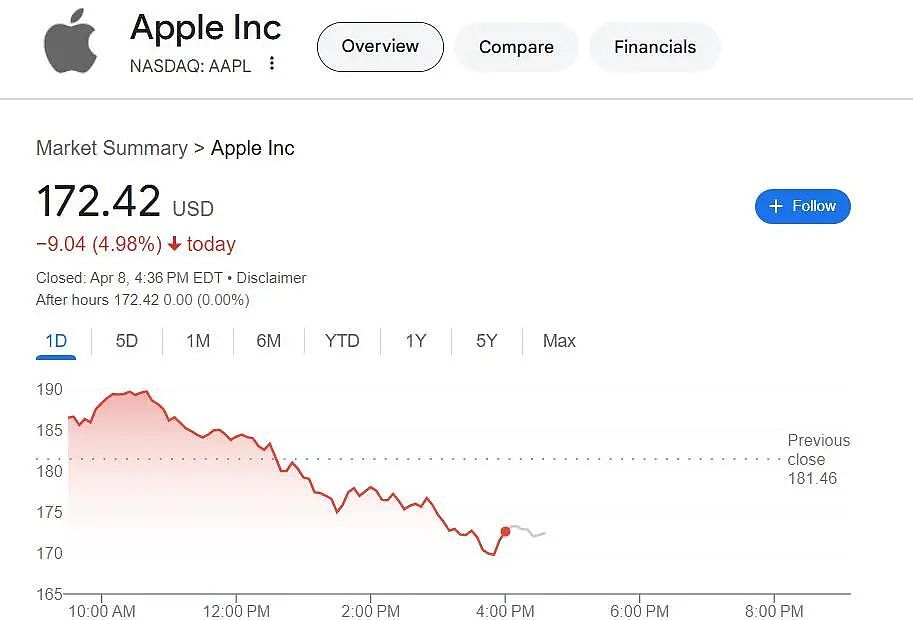
Task: Open the Disclaimer link
Action: click(271, 278)
